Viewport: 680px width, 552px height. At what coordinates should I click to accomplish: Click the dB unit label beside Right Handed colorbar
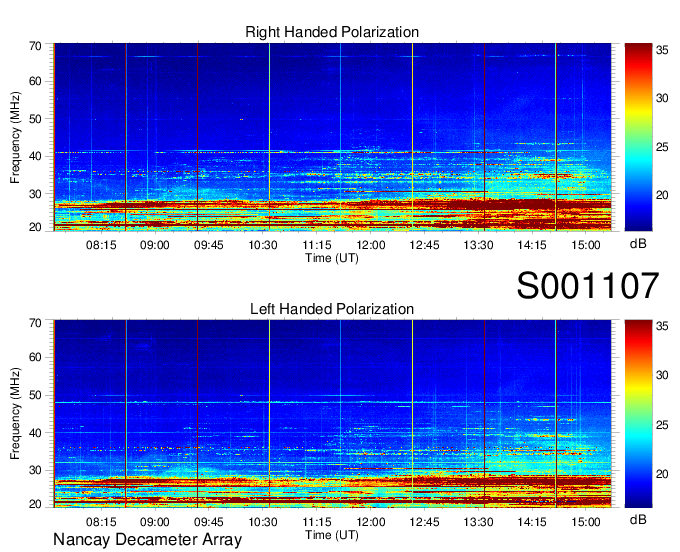[x=638, y=244]
